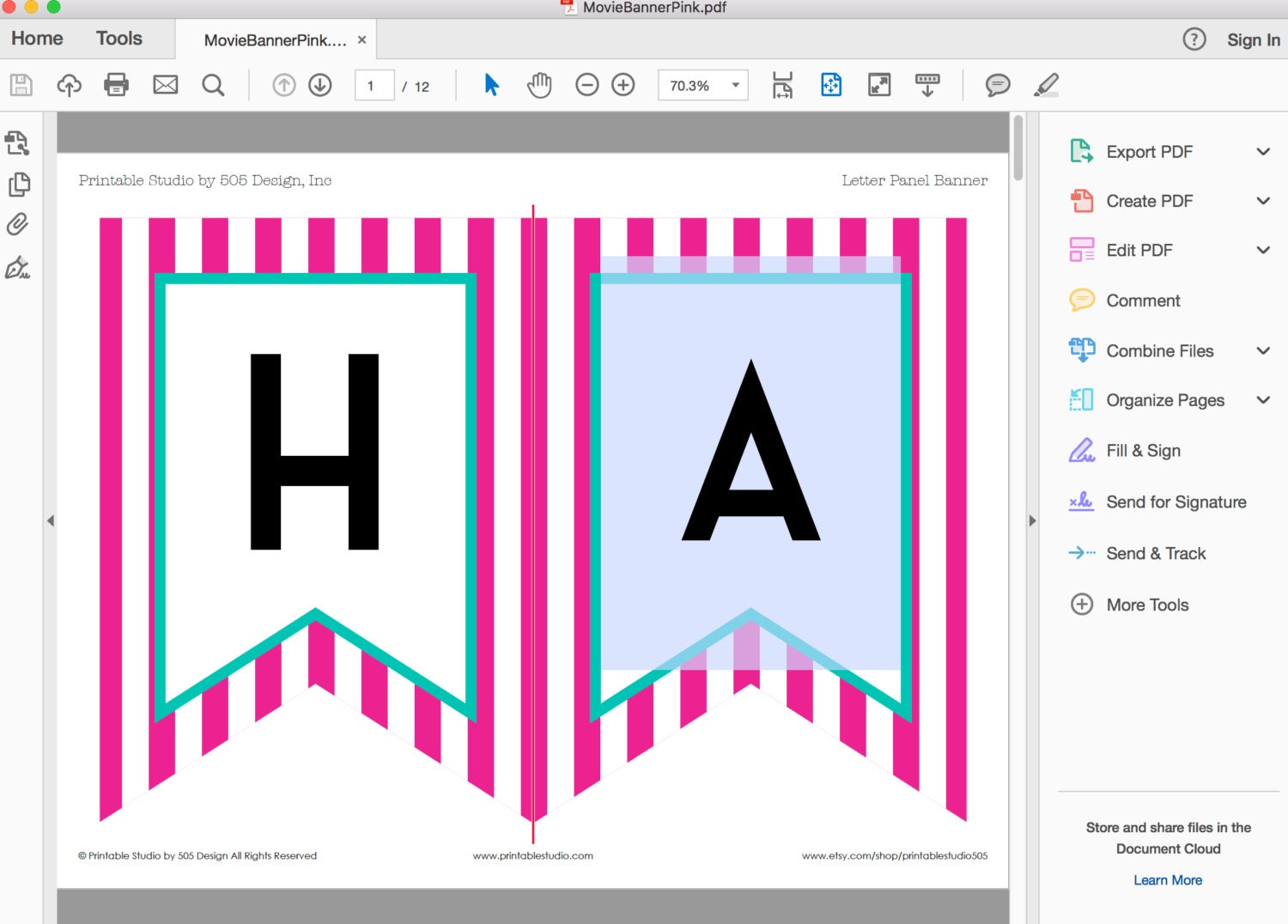The width and height of the screenshot is (1288, 924).
Task: Click the Sign In button
Action: [1252, 40]
